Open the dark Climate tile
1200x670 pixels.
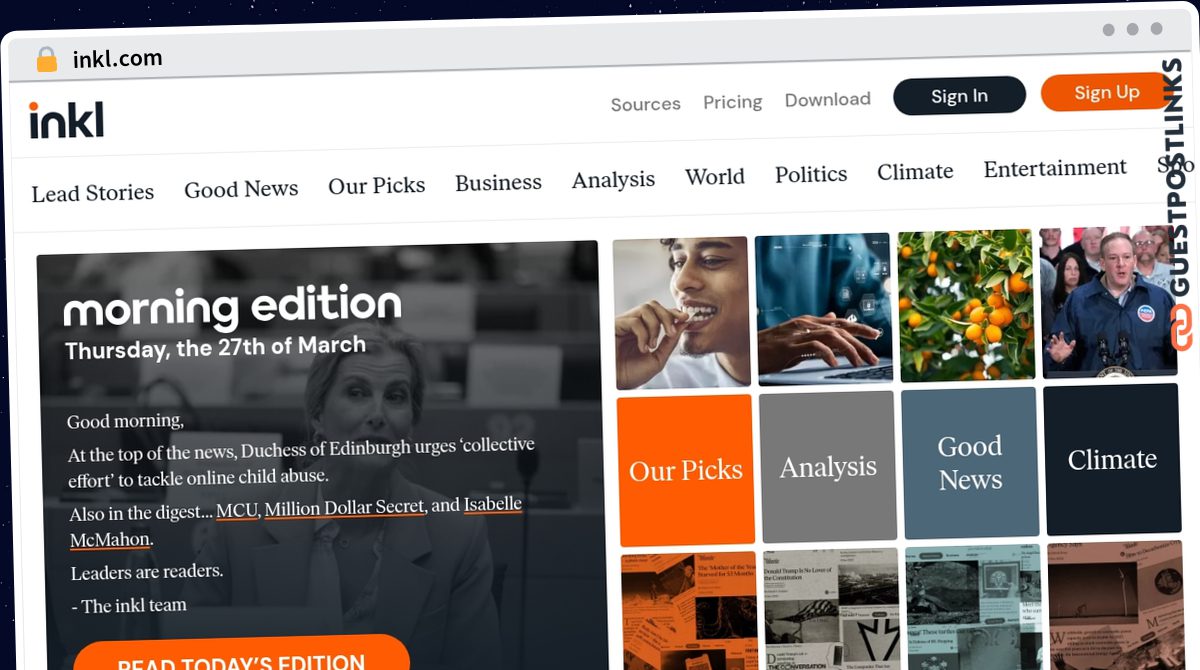(x=1112, y=459)
